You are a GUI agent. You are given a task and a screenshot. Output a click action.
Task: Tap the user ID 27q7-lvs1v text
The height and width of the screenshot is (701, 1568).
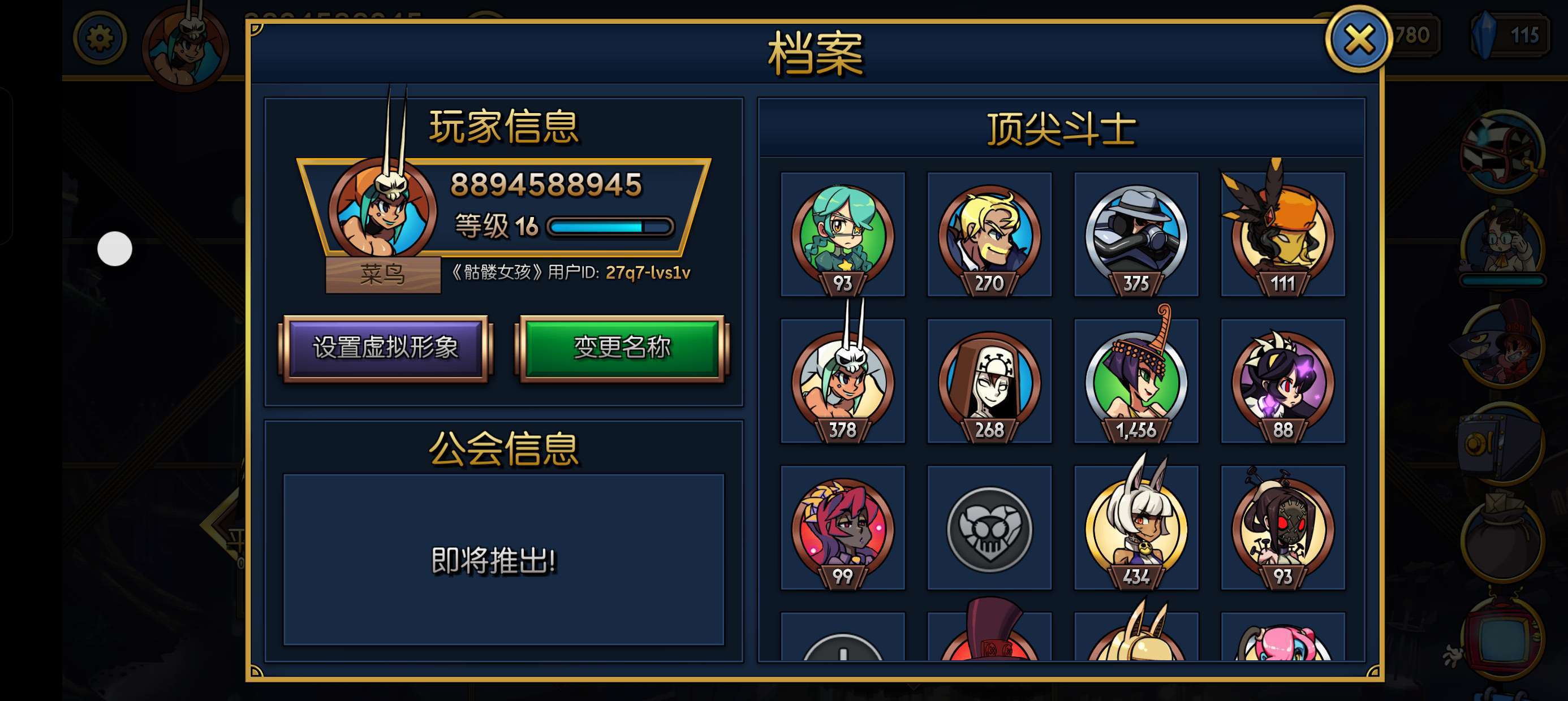coord(648,272)
